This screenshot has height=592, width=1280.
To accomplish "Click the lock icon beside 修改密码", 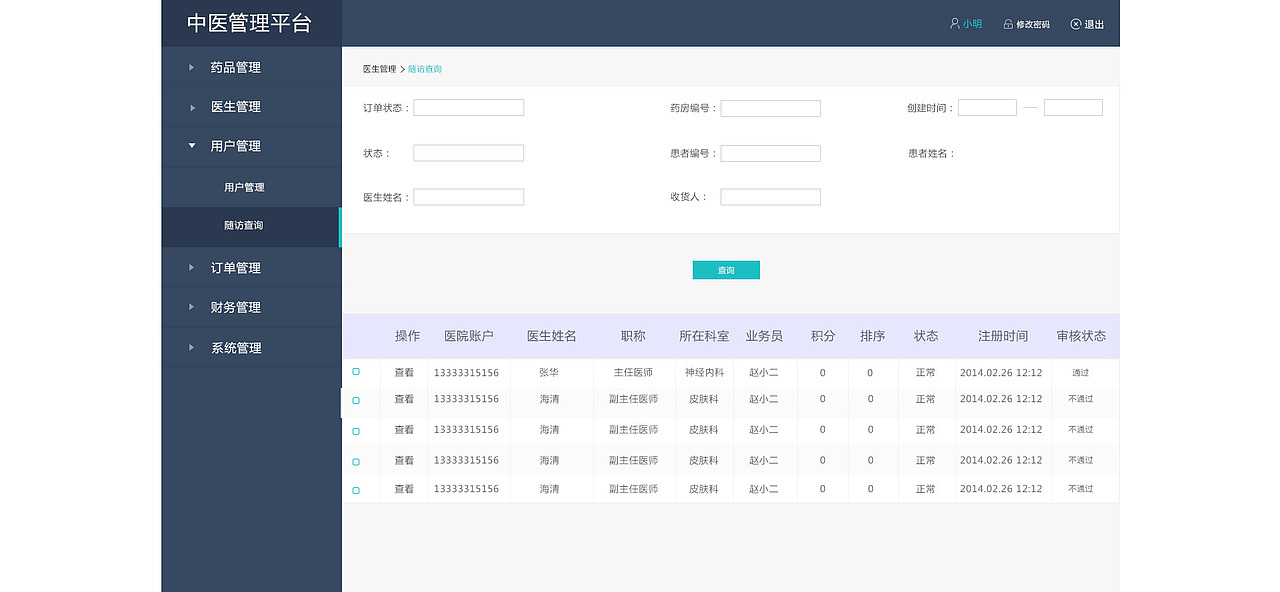I will pos(1007,23).
